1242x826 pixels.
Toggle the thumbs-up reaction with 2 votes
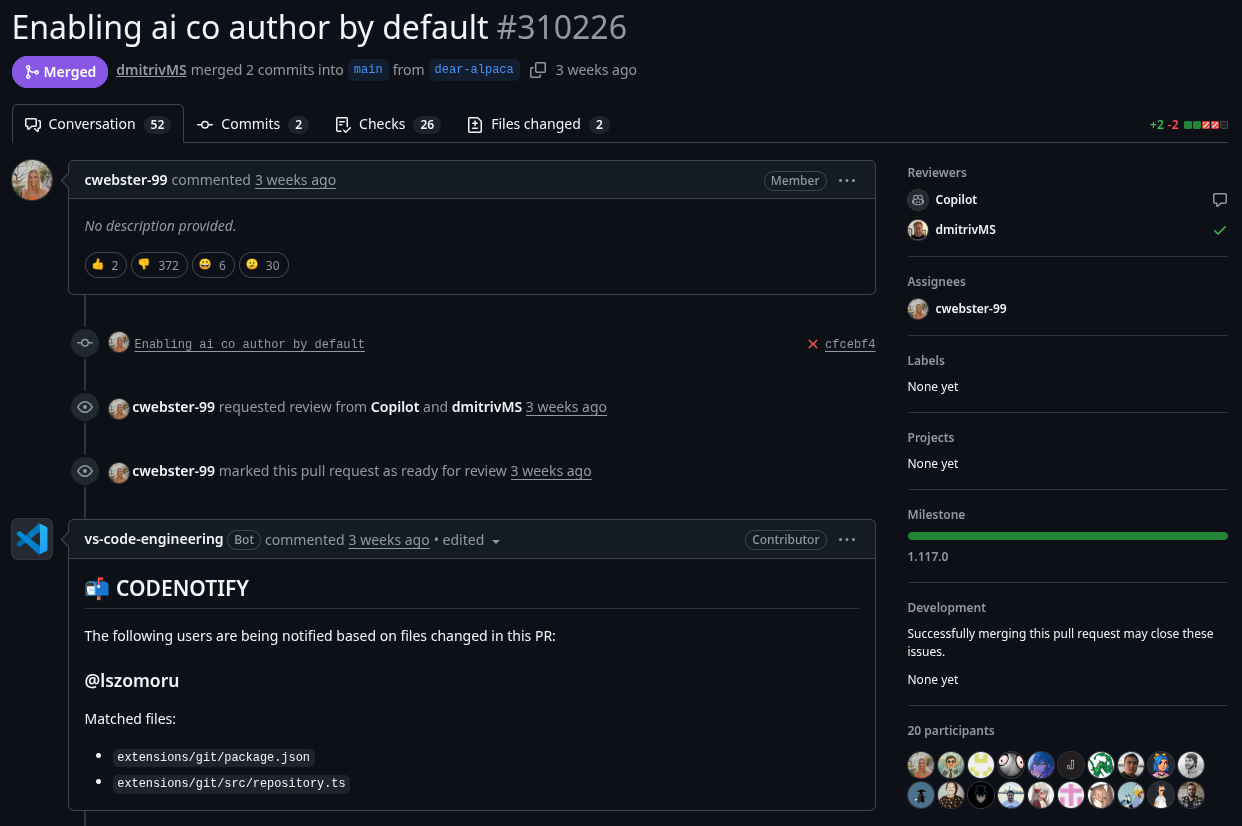click(x=106, y=265)
